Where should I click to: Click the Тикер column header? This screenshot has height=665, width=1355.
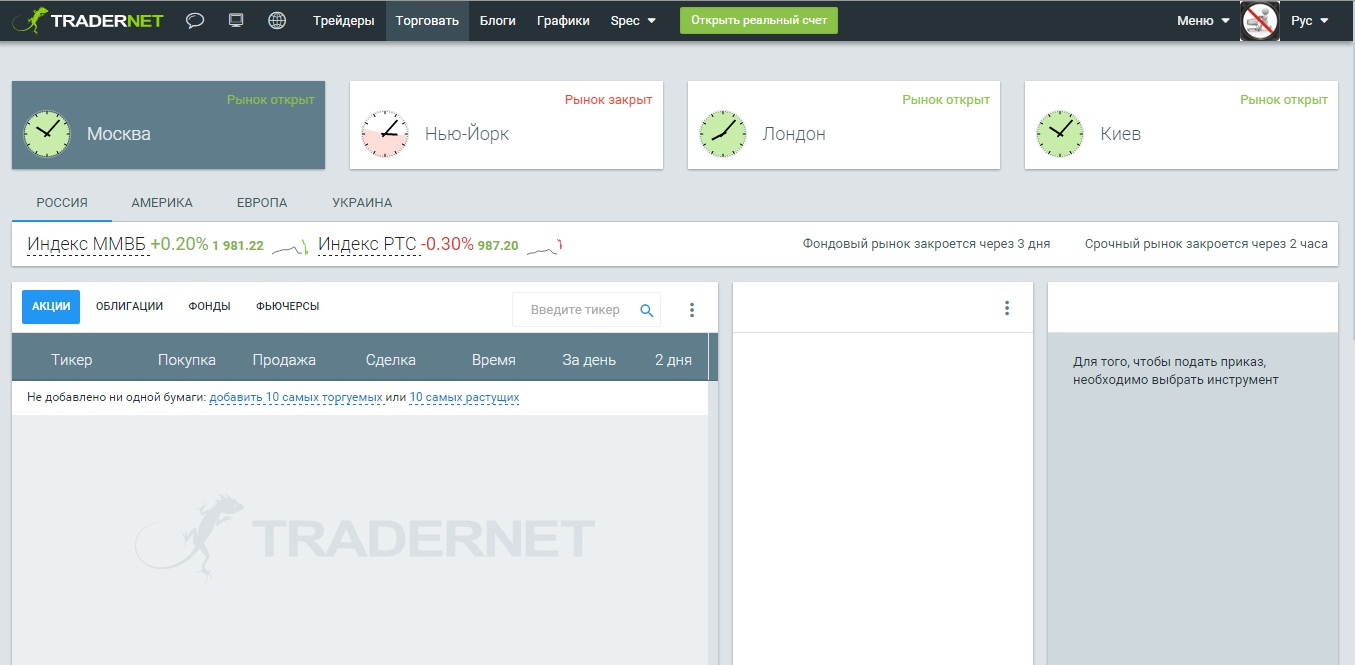pos(71,360)
